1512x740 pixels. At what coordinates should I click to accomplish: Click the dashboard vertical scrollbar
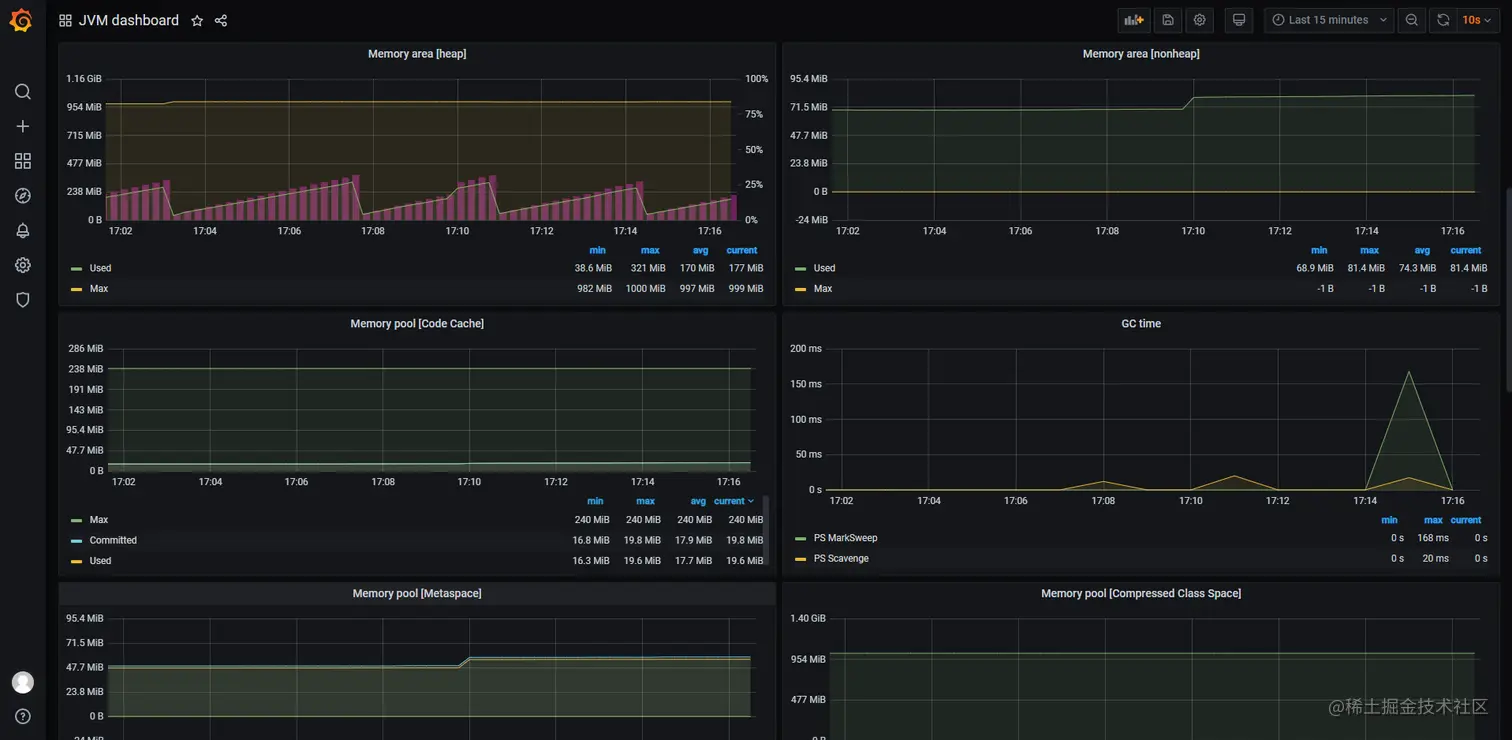click(x=1508, y=290)
